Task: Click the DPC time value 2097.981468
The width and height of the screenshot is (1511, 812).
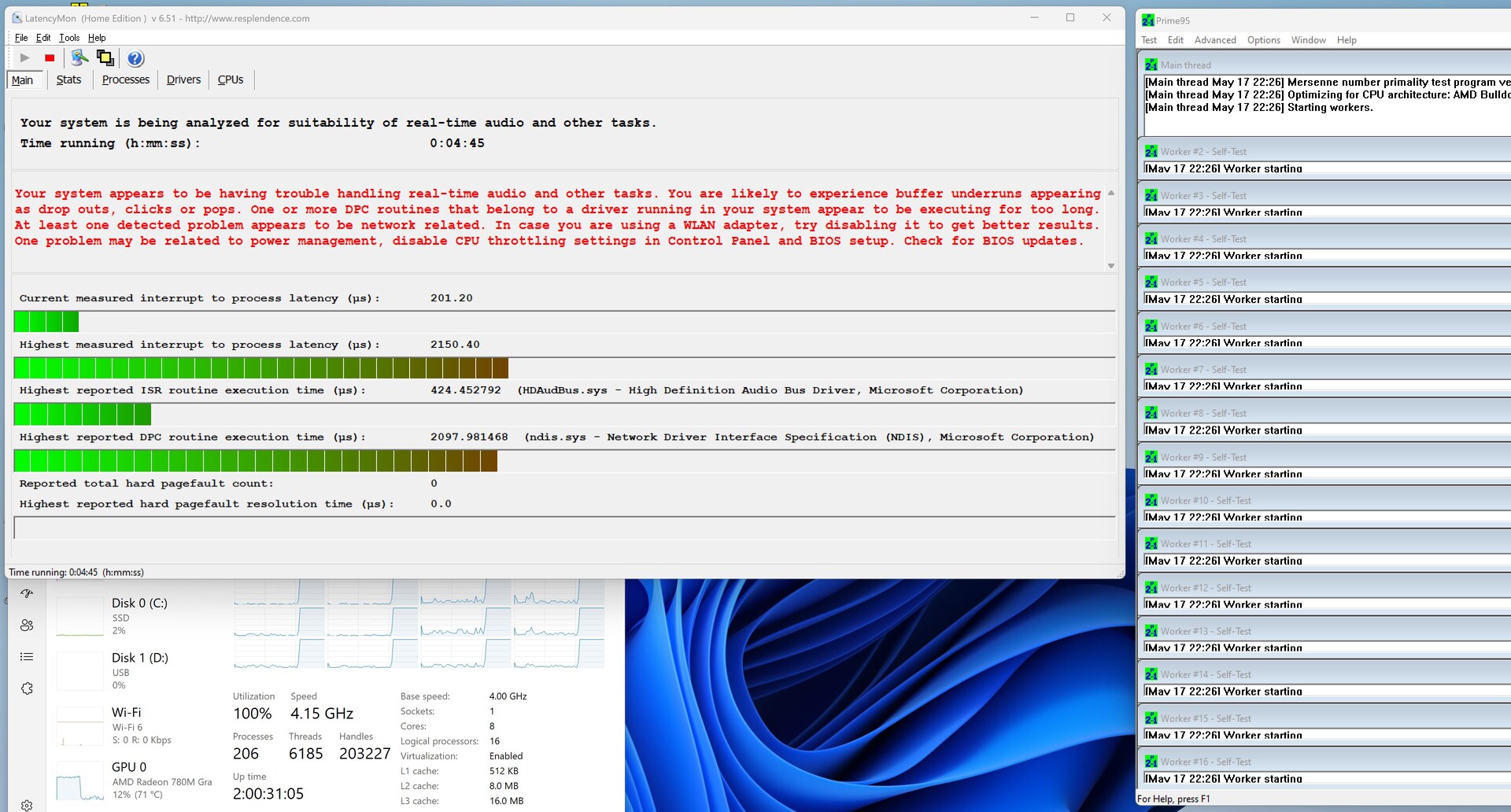Action: pos(469,437)
